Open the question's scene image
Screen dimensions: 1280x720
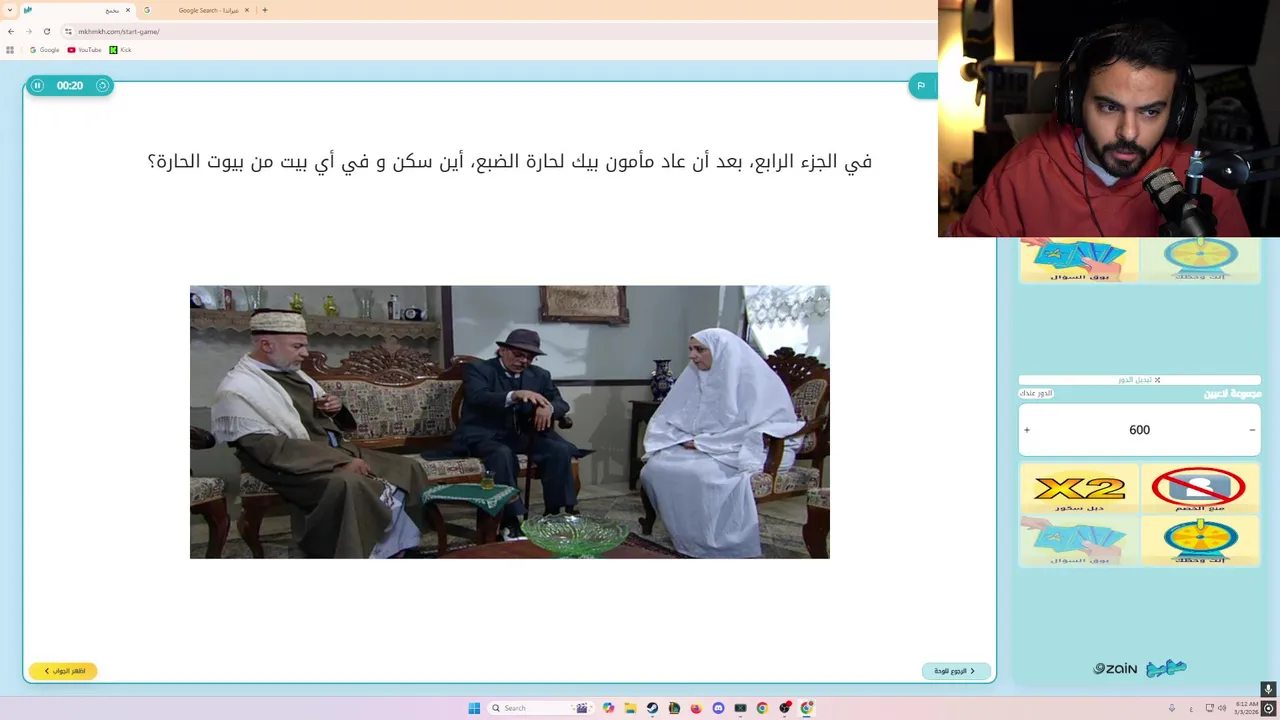(x=510, y=422)
